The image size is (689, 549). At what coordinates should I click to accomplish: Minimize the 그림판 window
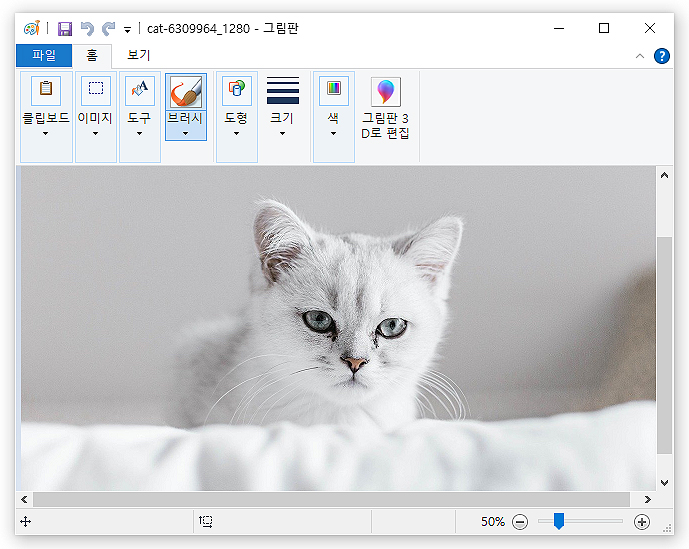click(559, 29)
